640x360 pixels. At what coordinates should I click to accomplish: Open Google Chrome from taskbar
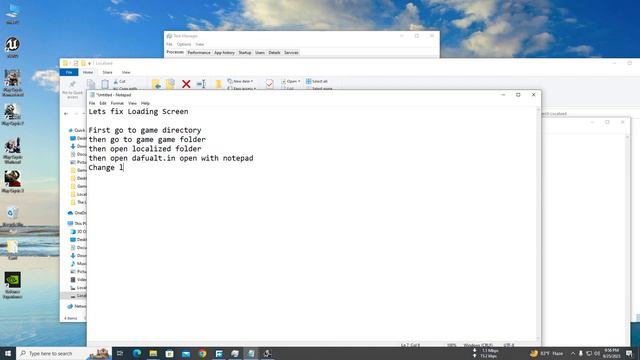[202, 353]
